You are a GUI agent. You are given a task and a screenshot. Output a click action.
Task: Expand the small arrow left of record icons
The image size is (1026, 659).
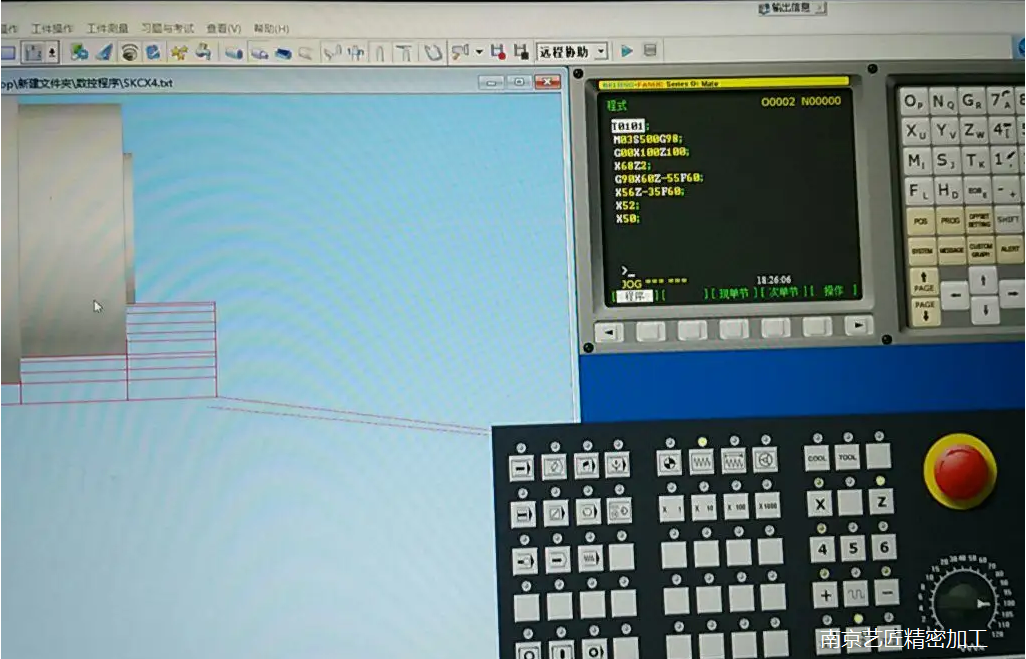pos(479,51)
